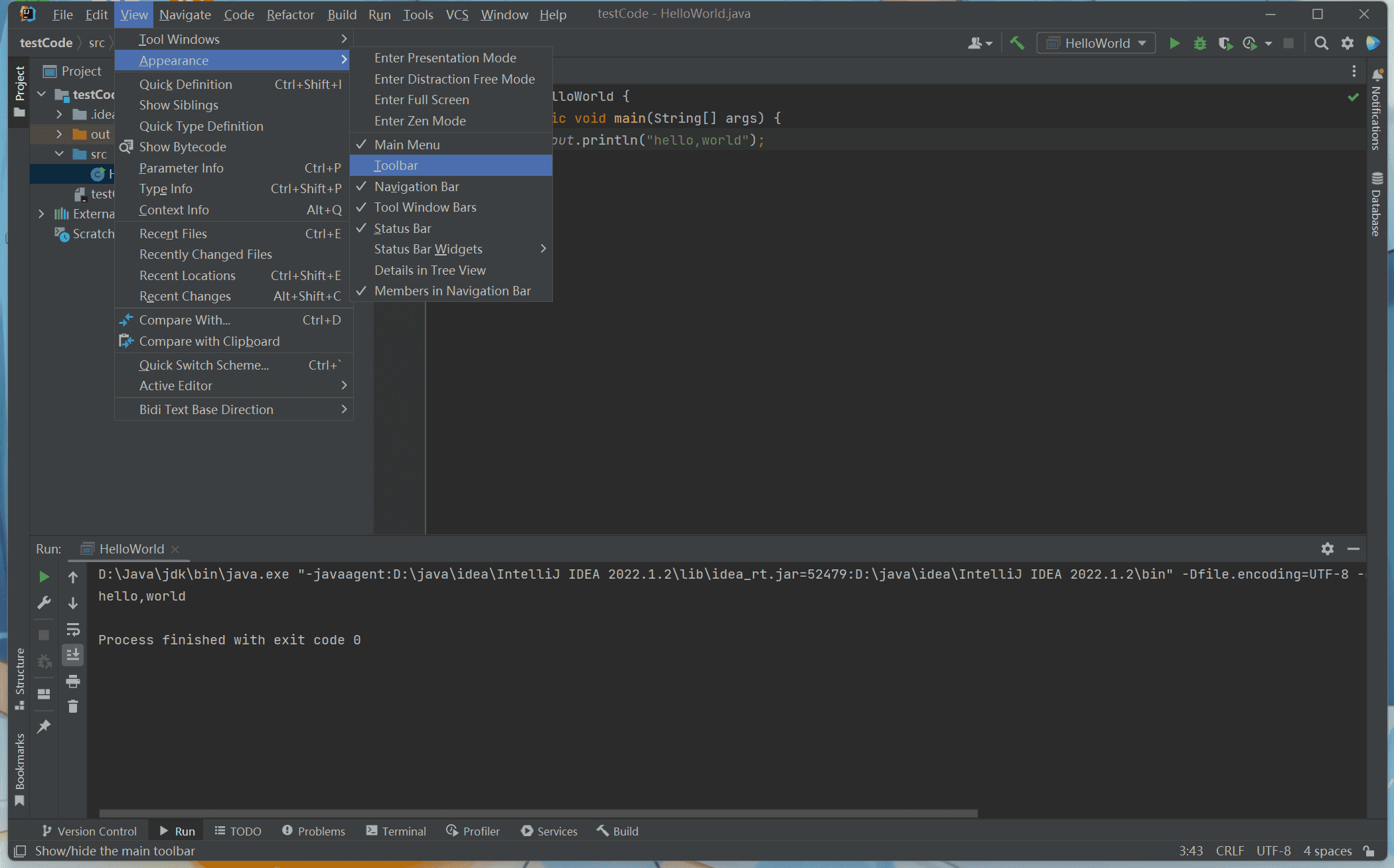Expand External Libraries node

tap(42, 214)
